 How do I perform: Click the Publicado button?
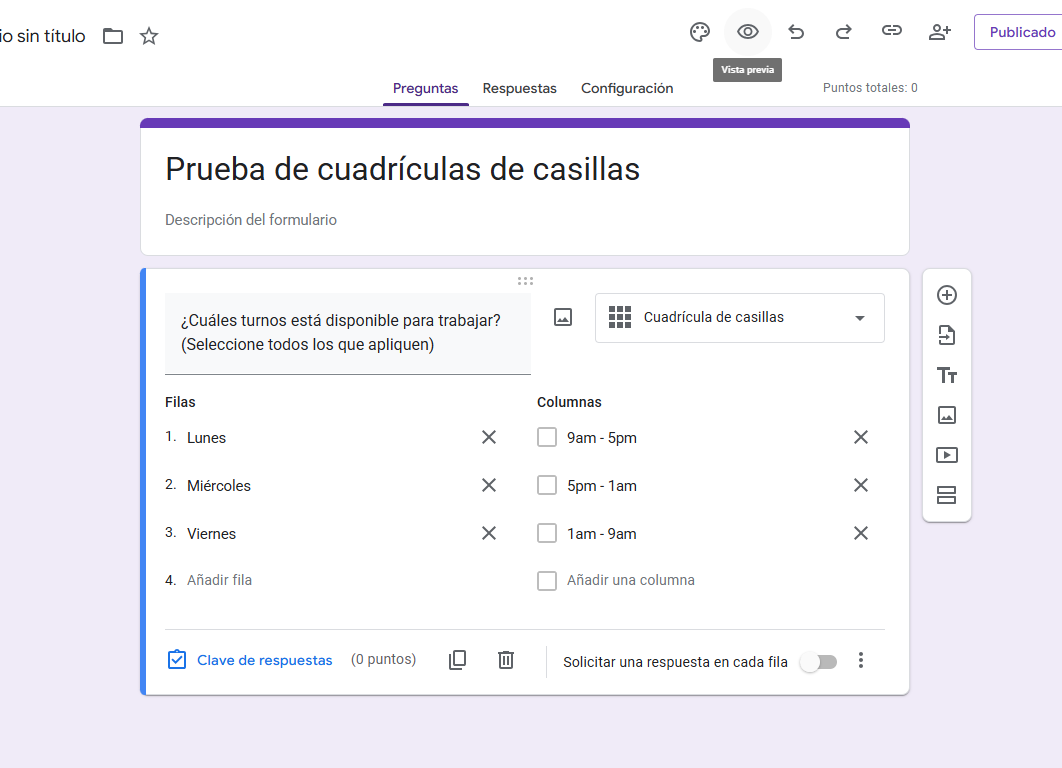point(1021,32)
